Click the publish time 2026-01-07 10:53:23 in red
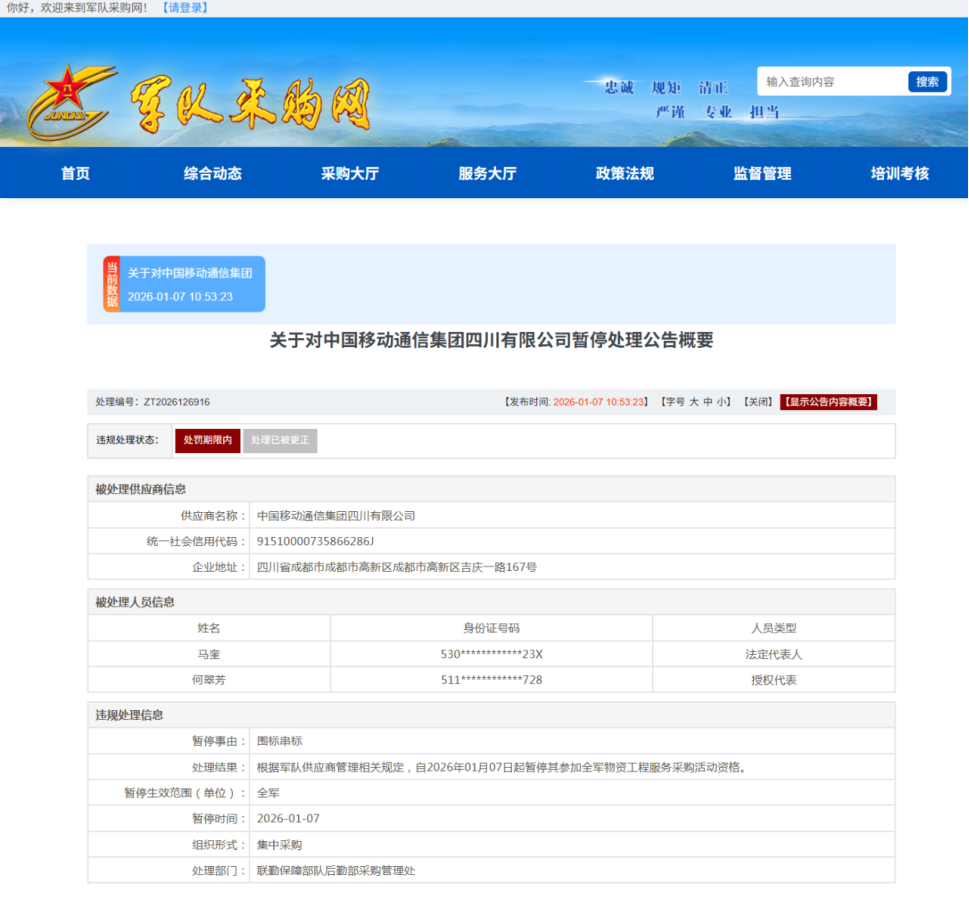The image size is (969, 901). tap(598, 402)
